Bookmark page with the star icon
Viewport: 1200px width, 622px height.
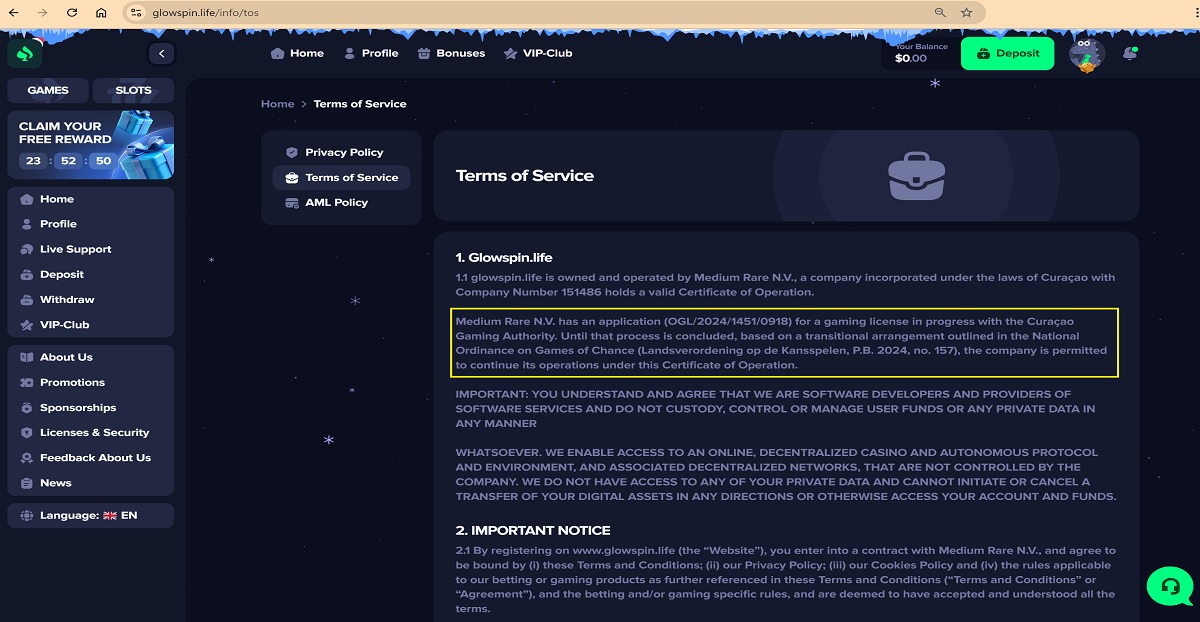coord(966,13)
